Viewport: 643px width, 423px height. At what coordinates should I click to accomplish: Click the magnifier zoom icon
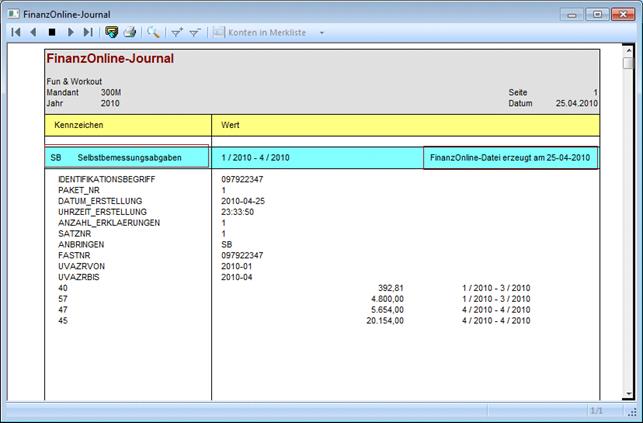tap(153, 33)
